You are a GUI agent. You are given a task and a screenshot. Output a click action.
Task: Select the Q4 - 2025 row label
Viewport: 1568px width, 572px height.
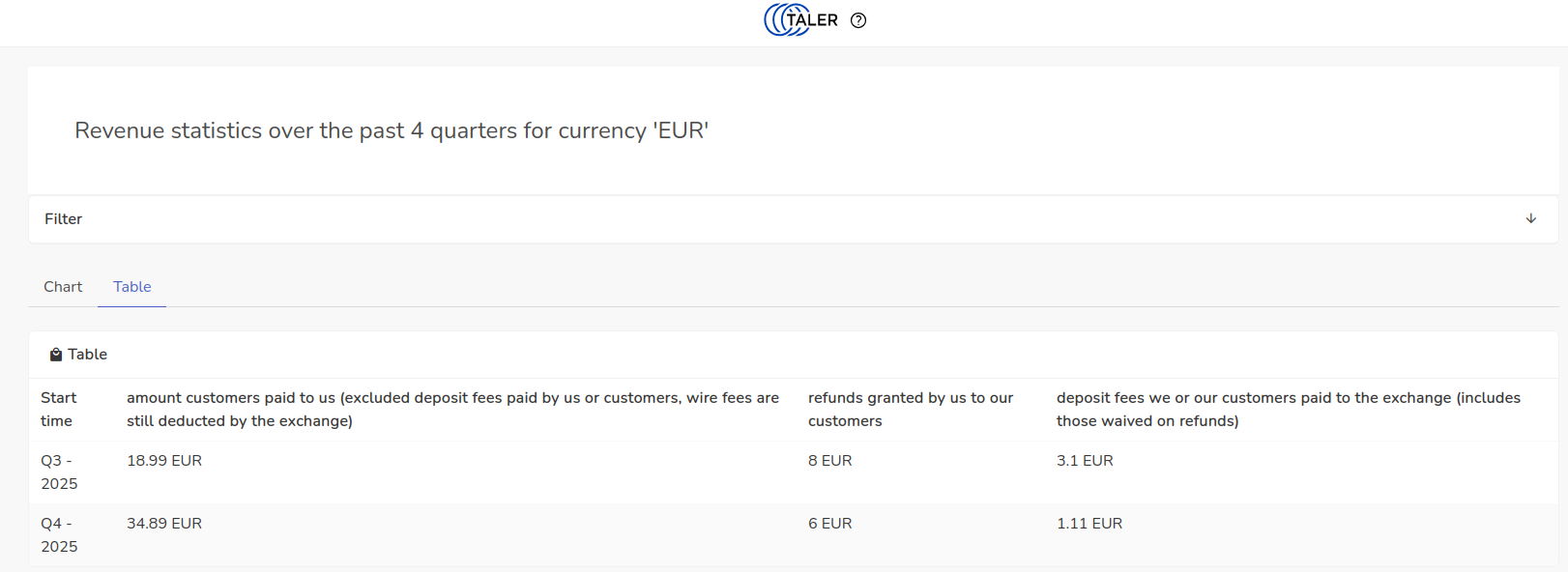click(x=59, y=535)
